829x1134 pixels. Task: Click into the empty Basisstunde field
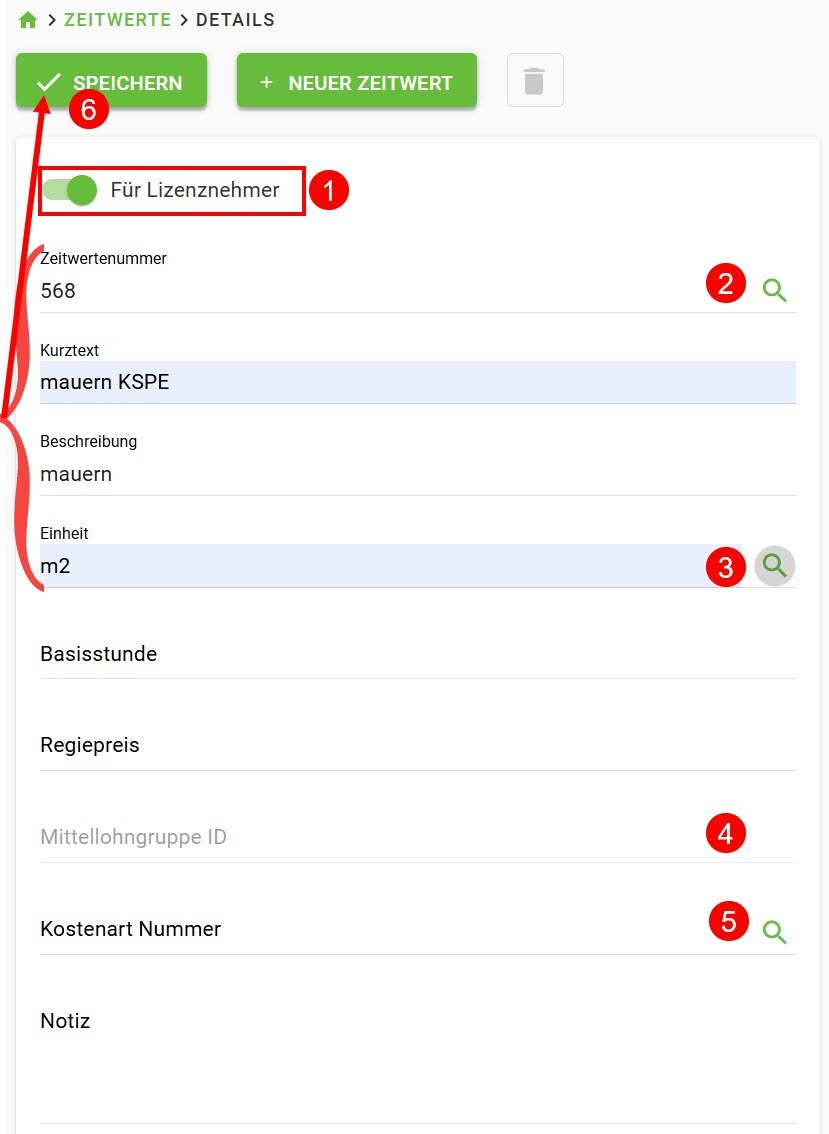click(x=300, y=655)
